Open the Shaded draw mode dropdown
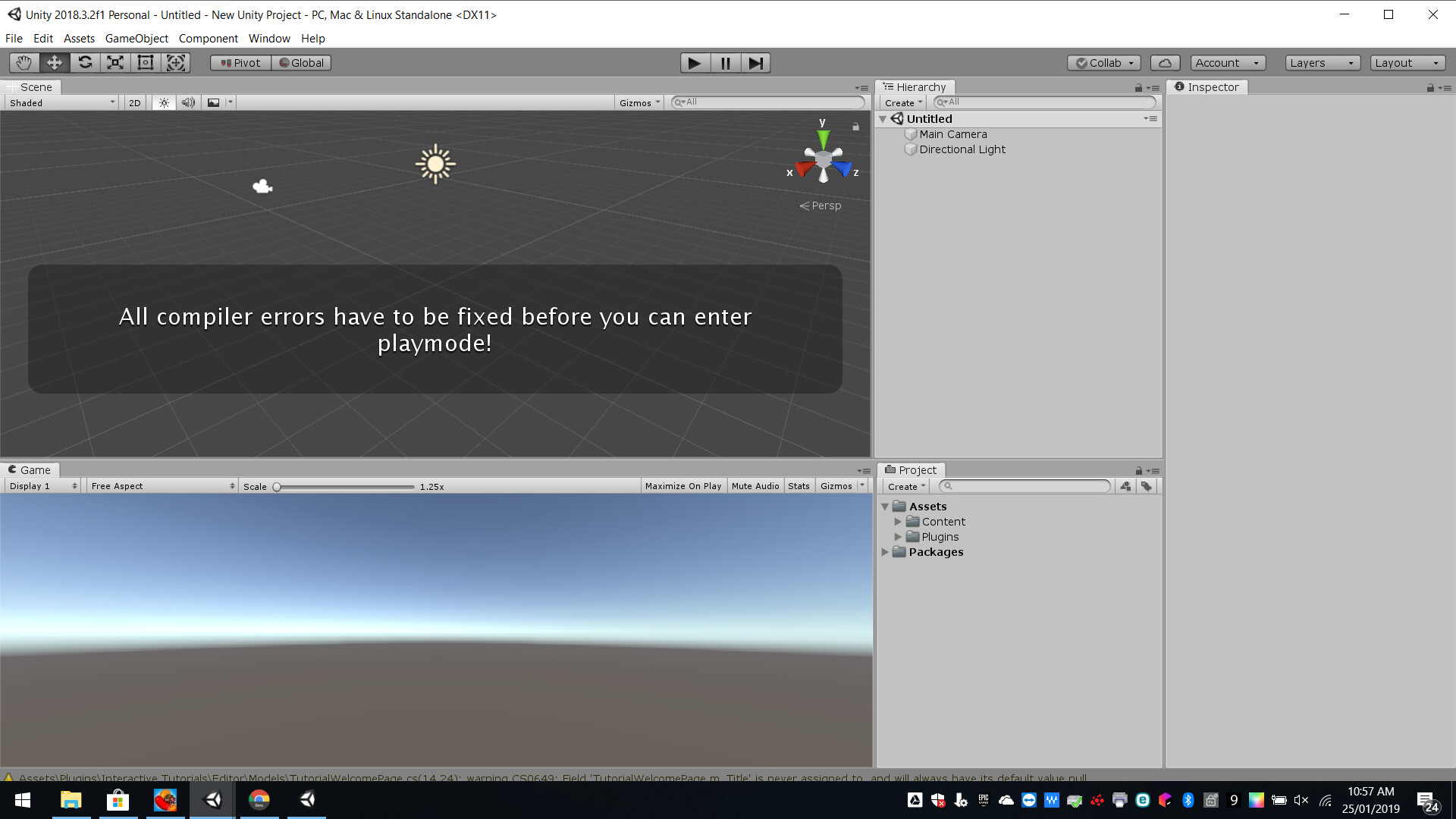1456x819 pixels. click(x=60, y=102)
